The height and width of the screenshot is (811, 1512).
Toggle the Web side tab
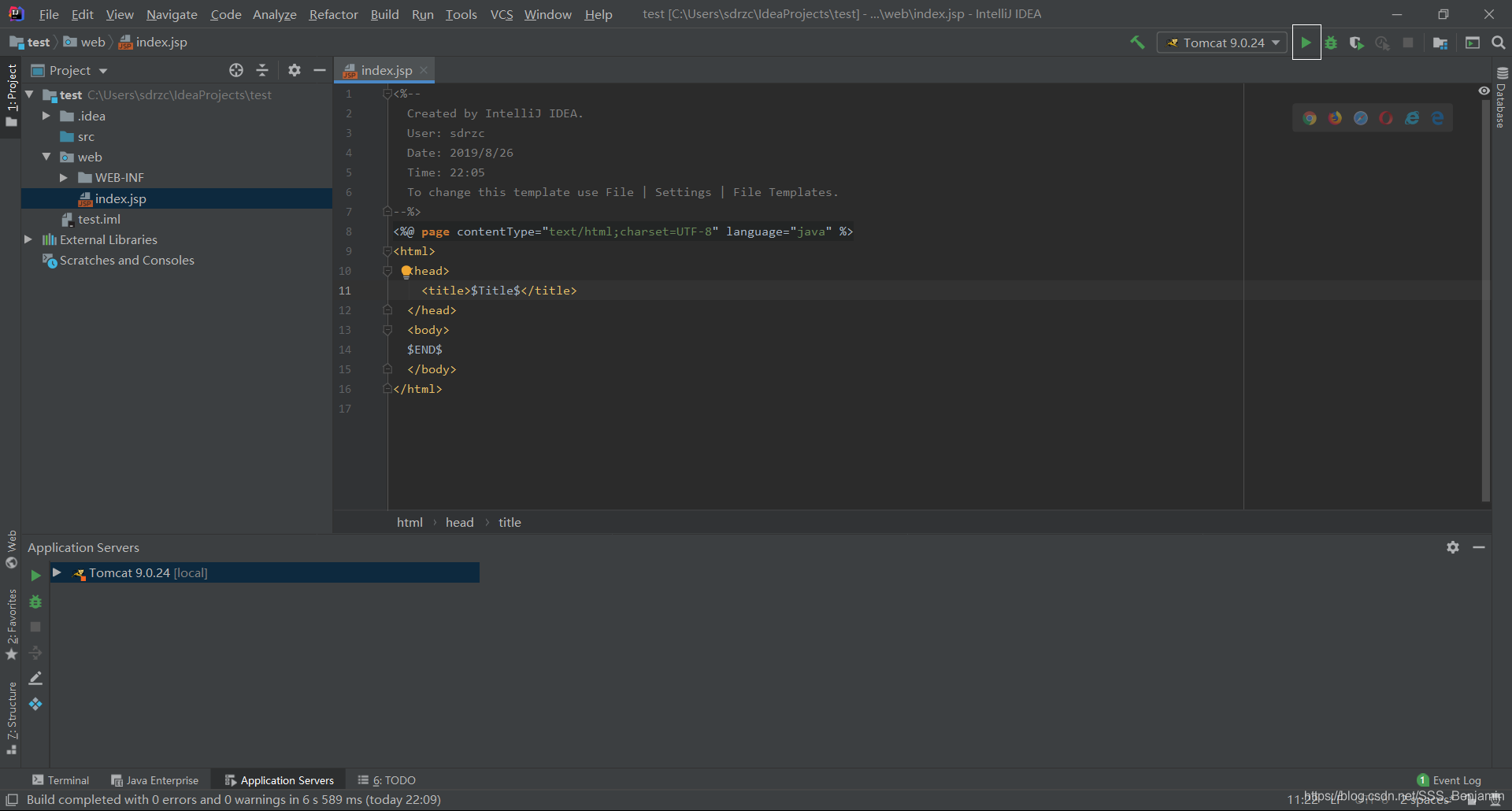pos(11,549)
